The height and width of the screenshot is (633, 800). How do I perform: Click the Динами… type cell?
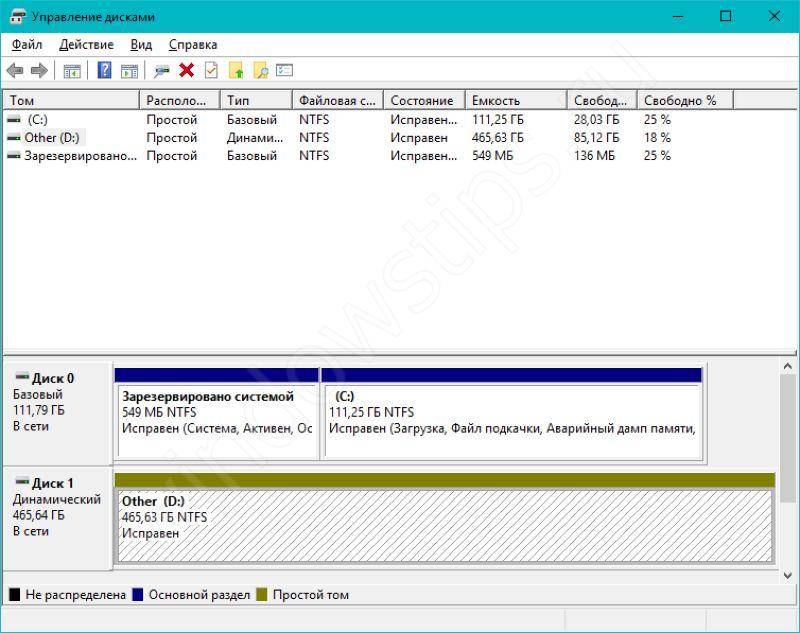pyautogui.click(x=255, y=138)
